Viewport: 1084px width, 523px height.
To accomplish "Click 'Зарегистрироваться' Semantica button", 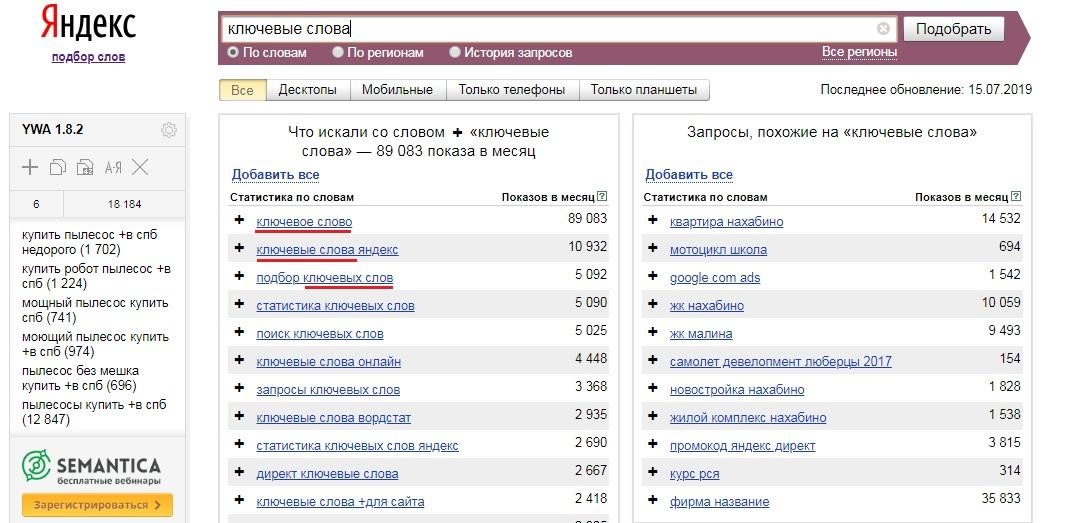I will point(97,505).
